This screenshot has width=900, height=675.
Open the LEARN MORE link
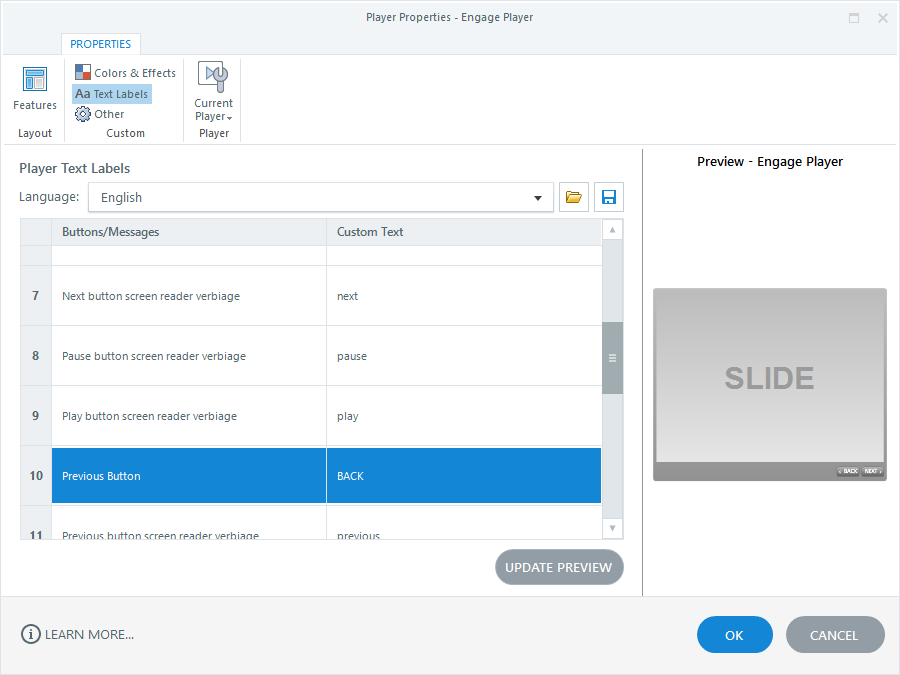(x=77, y=635)
